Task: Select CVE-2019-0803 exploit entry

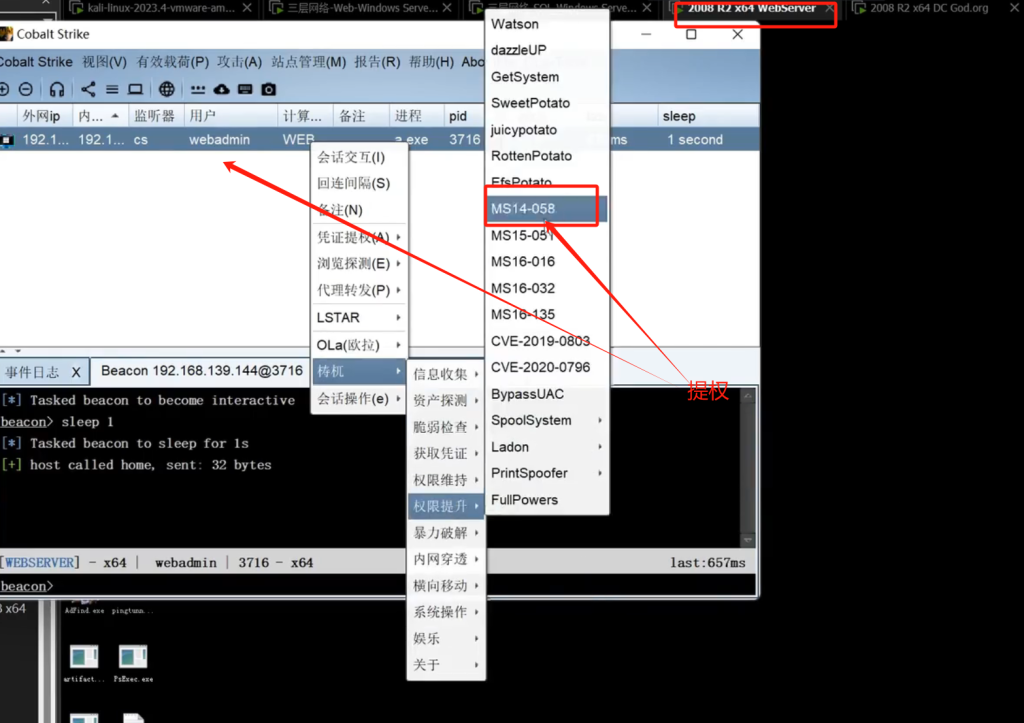Action: point(546,342)
